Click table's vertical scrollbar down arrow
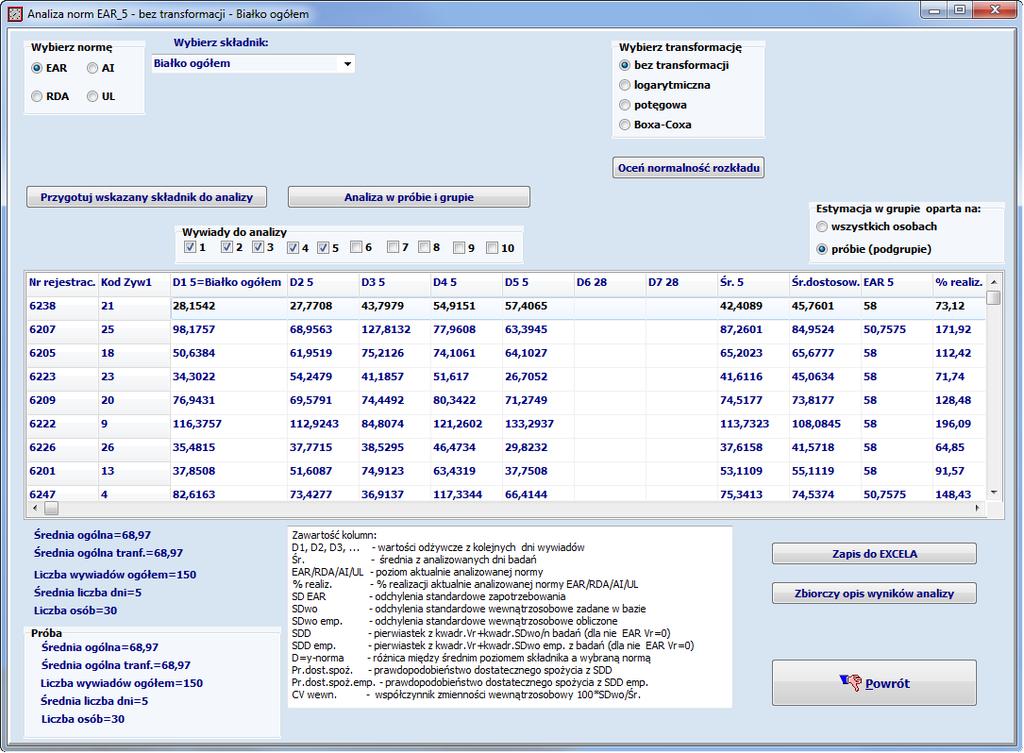This screenshot has width=1024, height=753. [993, 492]
